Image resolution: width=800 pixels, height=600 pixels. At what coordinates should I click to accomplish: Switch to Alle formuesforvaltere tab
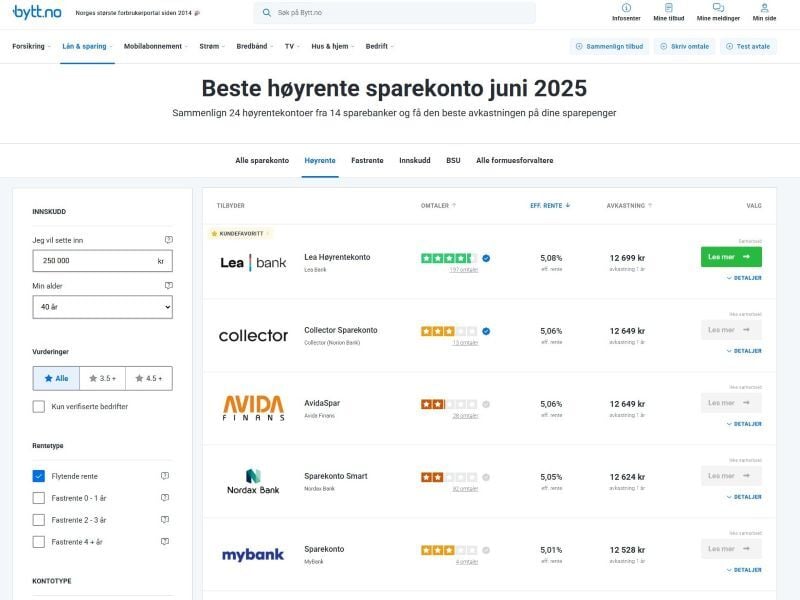pos(514,160)
